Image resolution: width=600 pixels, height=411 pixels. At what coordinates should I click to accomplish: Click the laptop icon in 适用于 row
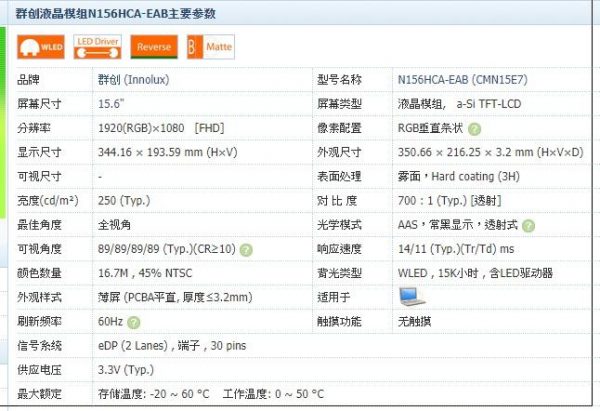(412, 297)
